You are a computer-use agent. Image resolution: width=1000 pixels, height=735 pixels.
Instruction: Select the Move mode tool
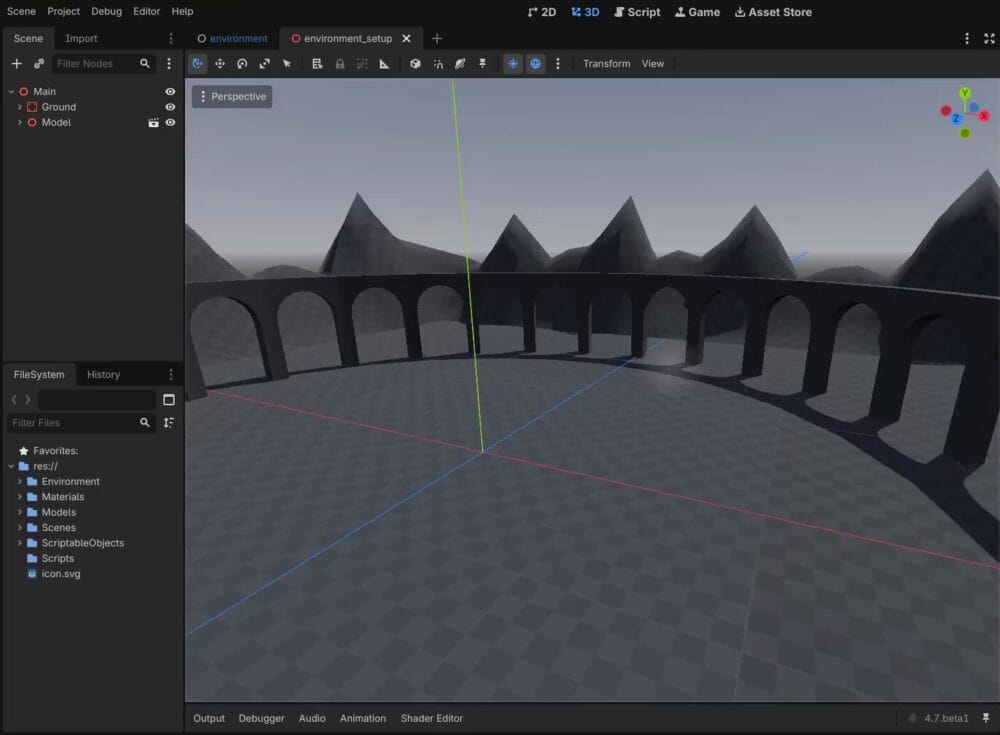click(x=219, y=64)
